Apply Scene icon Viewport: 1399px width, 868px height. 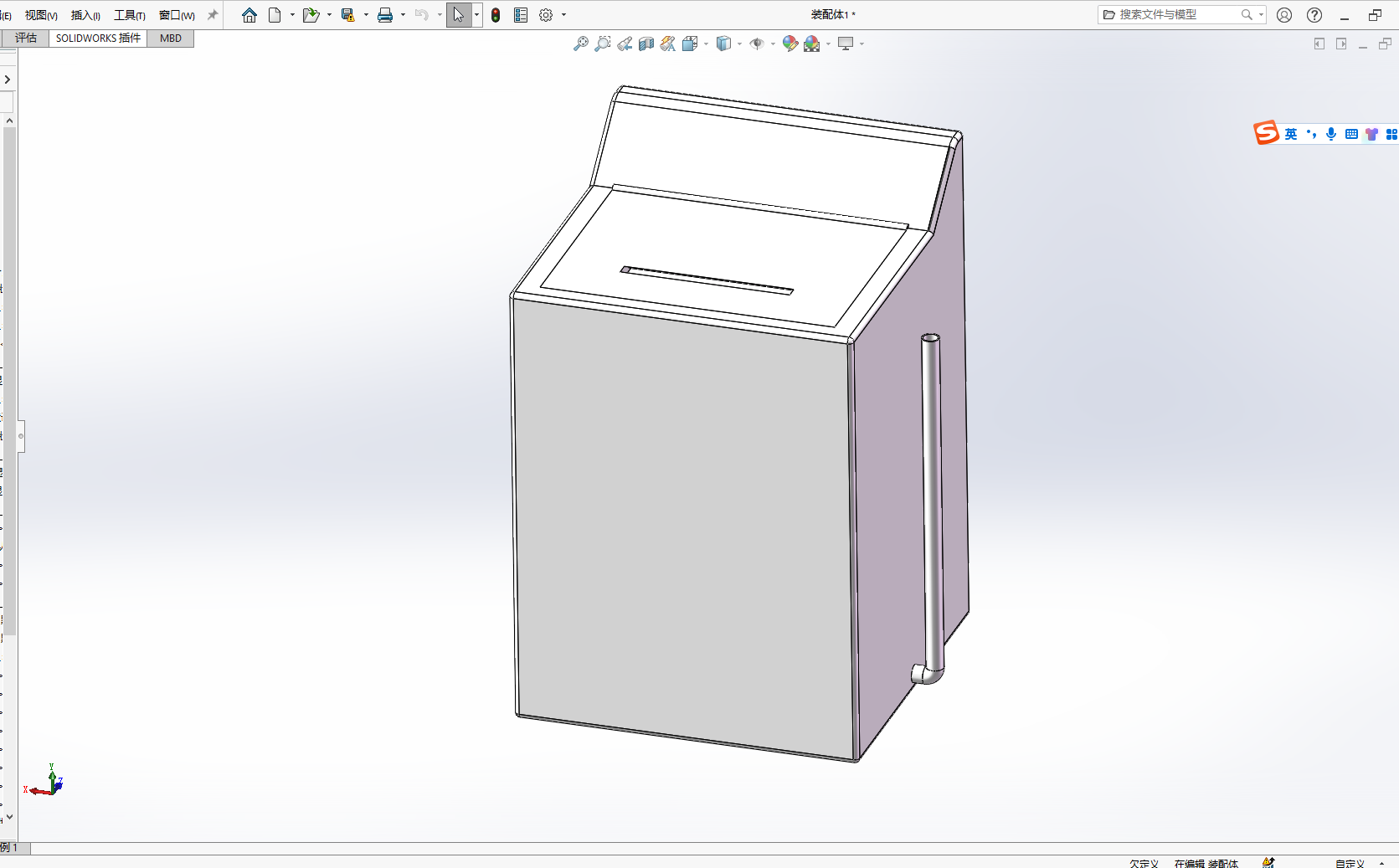812,44
